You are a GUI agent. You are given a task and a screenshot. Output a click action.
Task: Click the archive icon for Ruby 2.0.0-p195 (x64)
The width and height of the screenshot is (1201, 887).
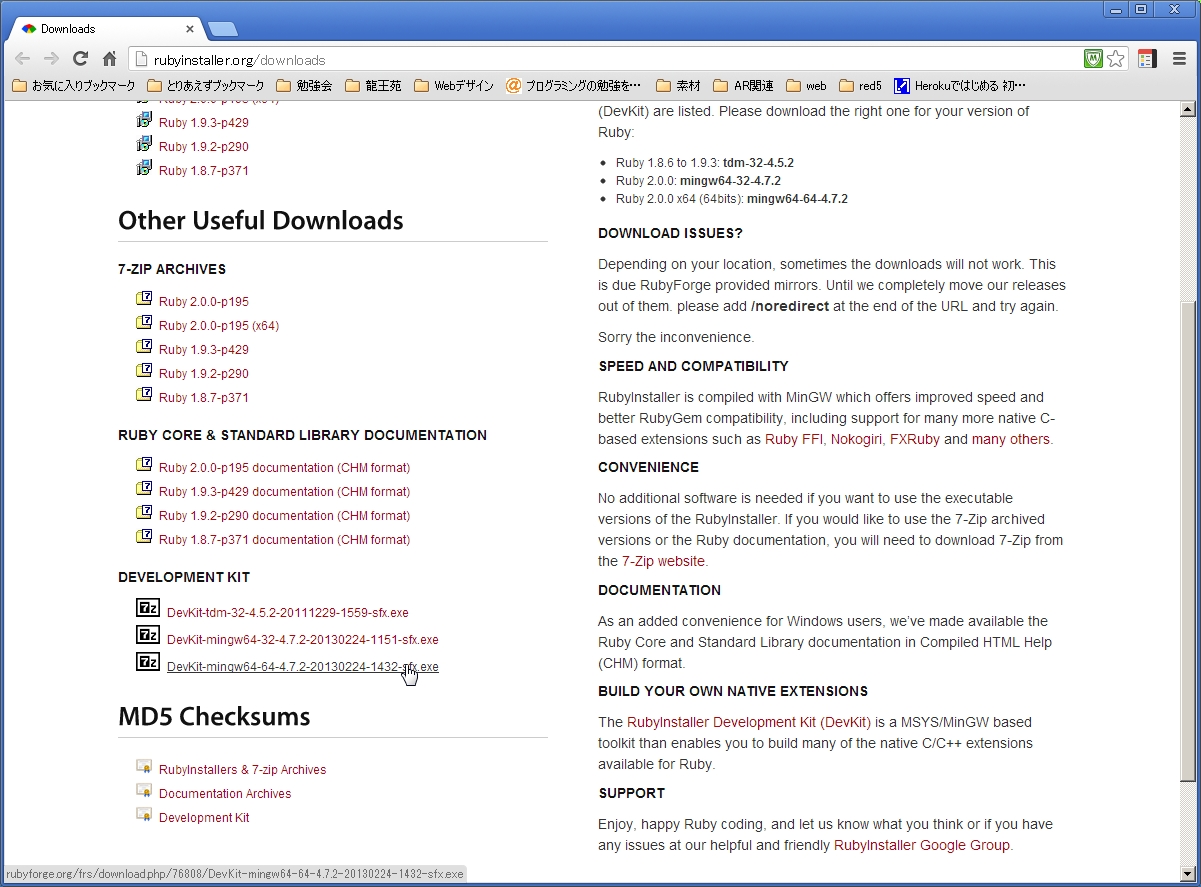[144, 323]
